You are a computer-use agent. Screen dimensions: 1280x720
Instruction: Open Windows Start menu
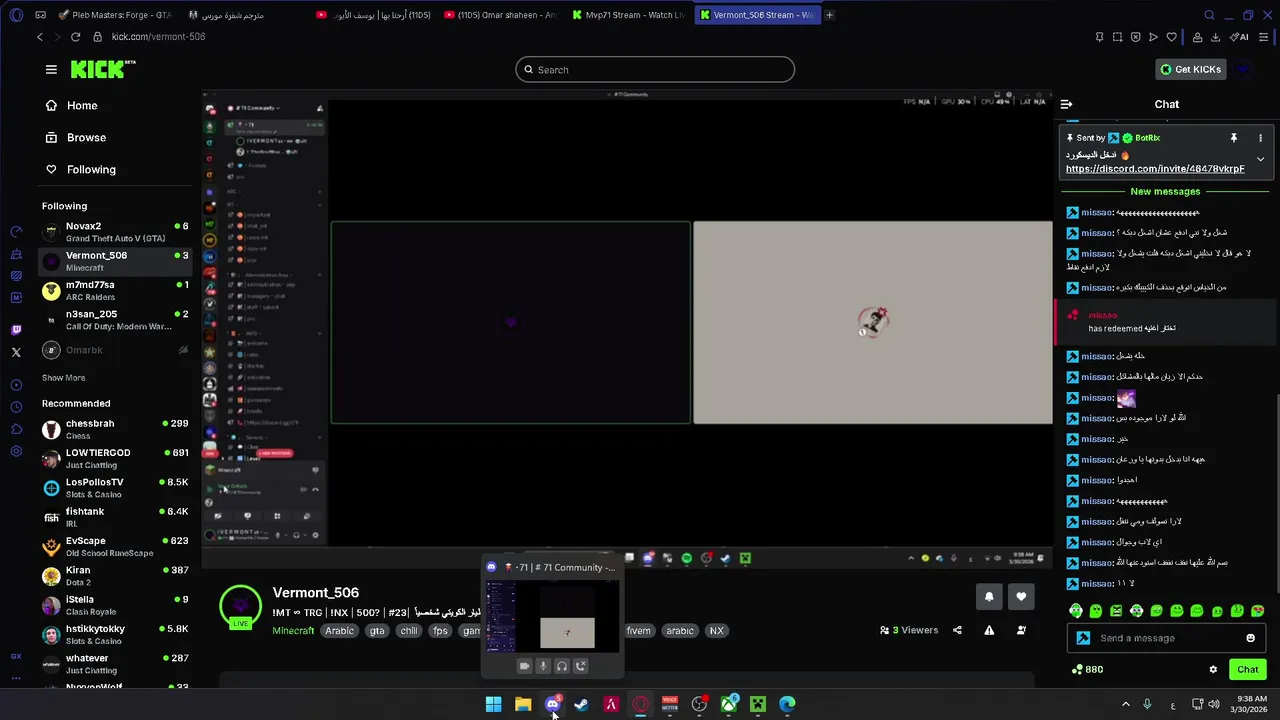493,704
